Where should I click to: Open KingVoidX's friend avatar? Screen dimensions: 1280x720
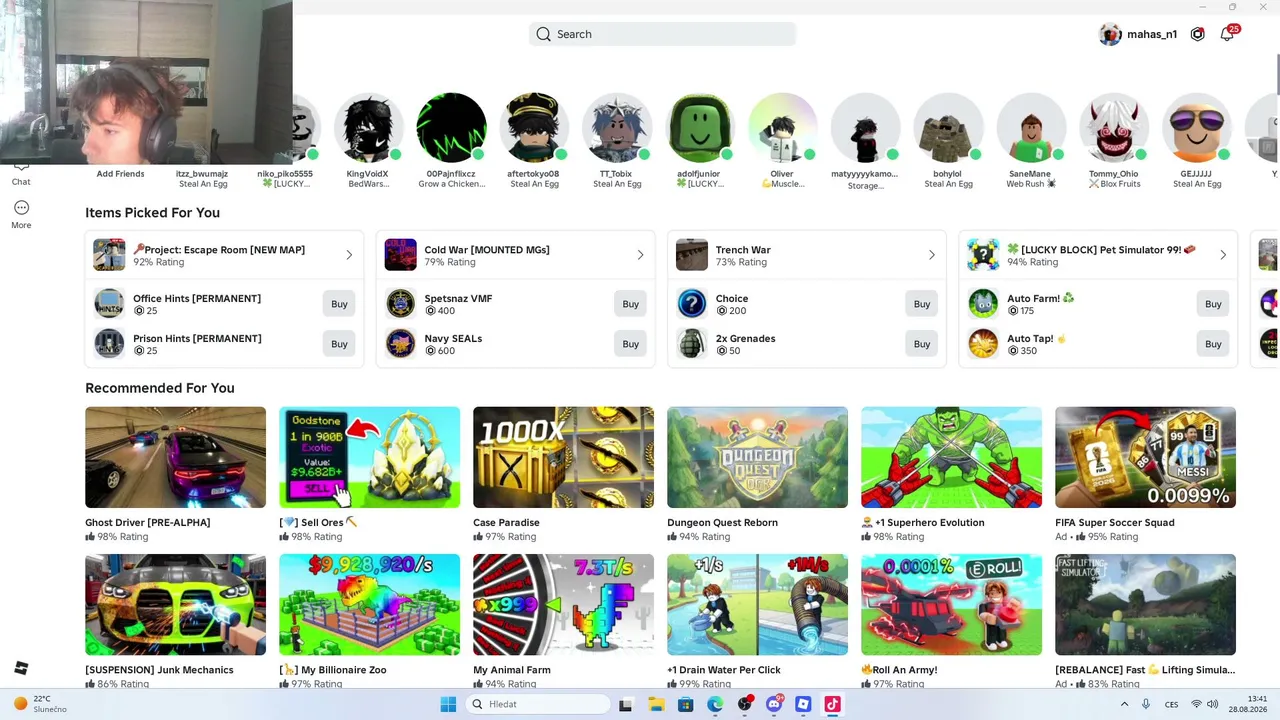(x=368, y=128)
